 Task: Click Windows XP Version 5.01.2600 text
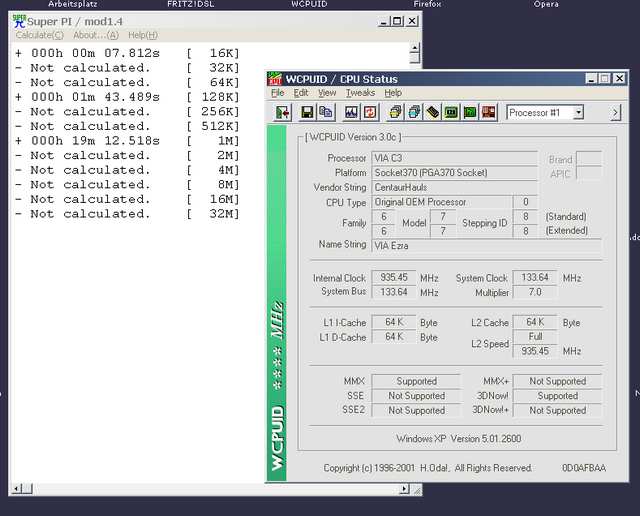(458, 439)
